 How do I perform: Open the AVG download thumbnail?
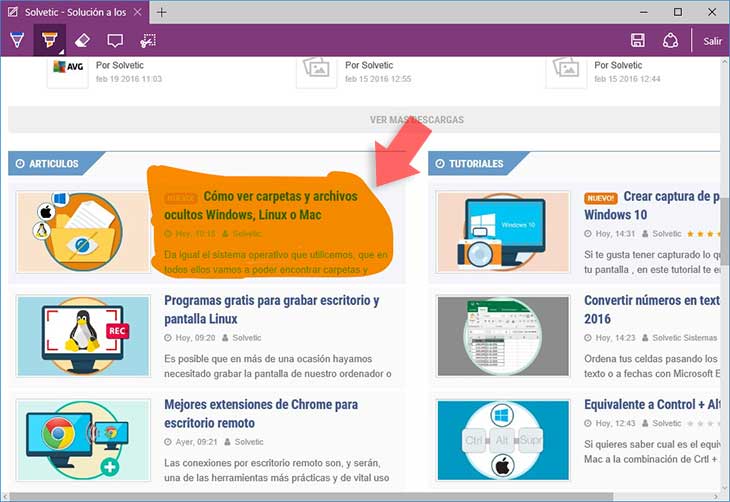coord(68,72)
